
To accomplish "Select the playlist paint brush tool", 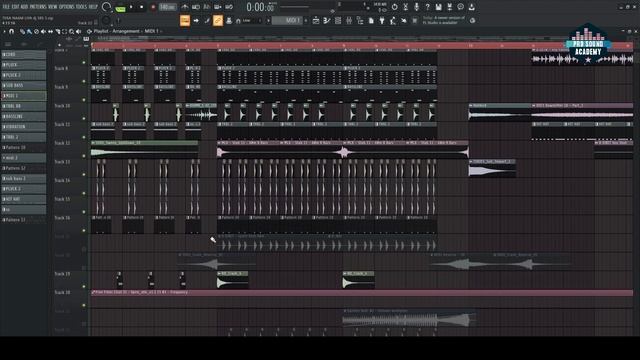I will [29, 31].
